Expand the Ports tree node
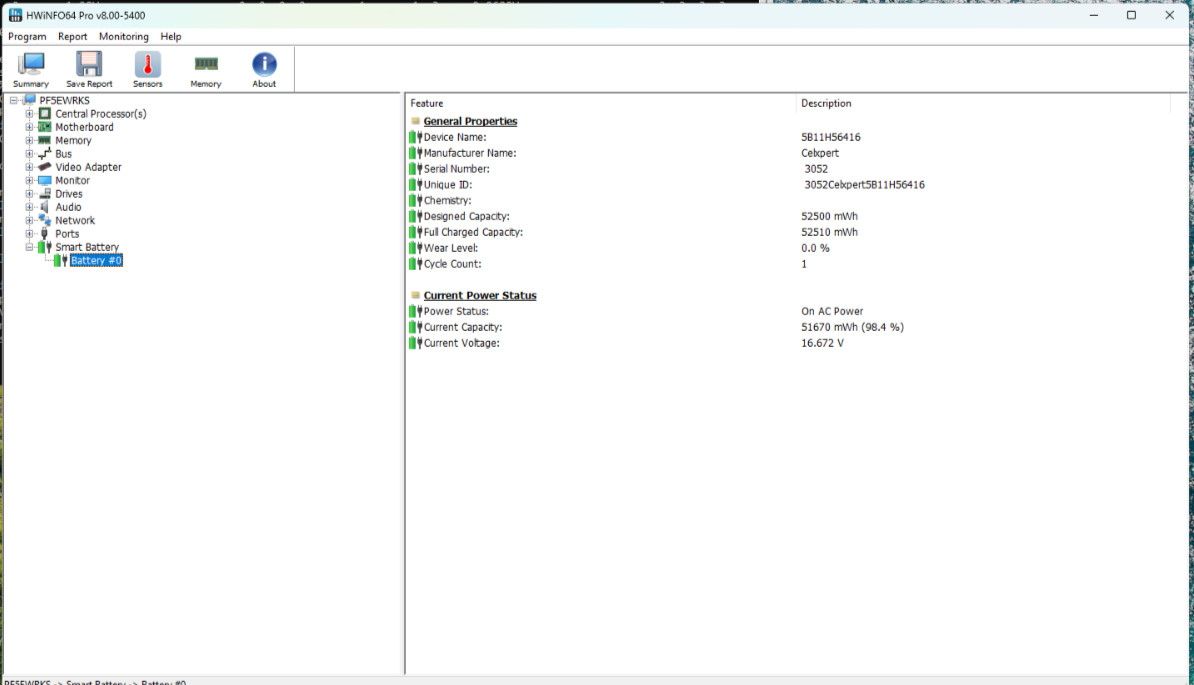This screenshot has width=1194, height=685. tap(29, 234)
